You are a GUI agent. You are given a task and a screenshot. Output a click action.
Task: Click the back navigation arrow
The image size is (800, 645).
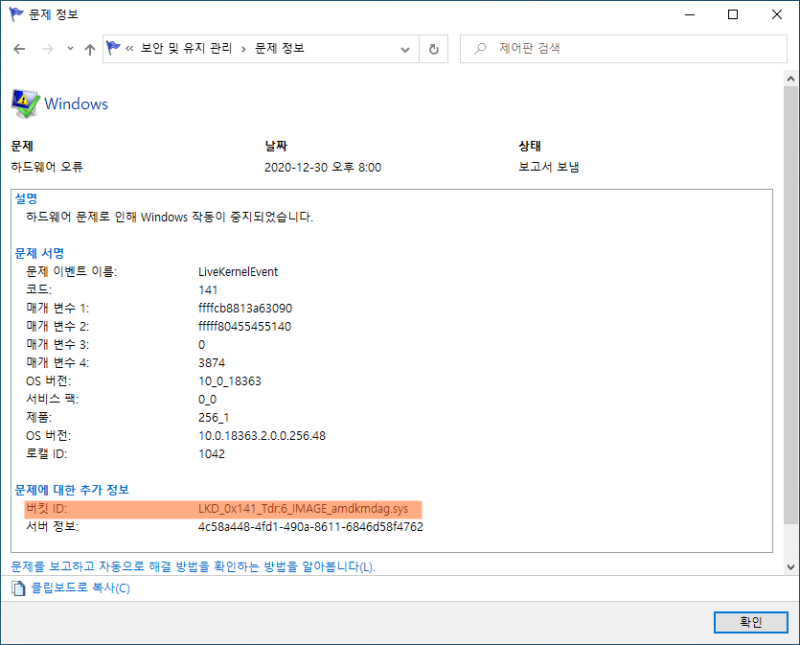tap(20, 48)
